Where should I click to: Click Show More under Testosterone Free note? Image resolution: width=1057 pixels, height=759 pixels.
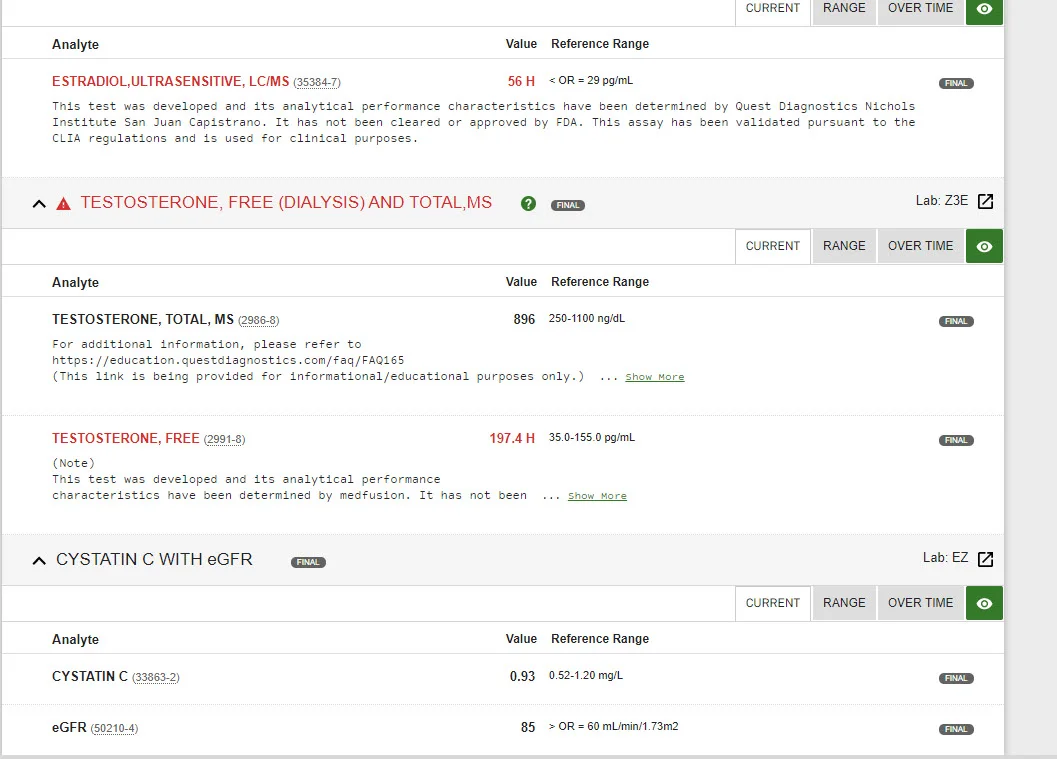click(597, 496)
